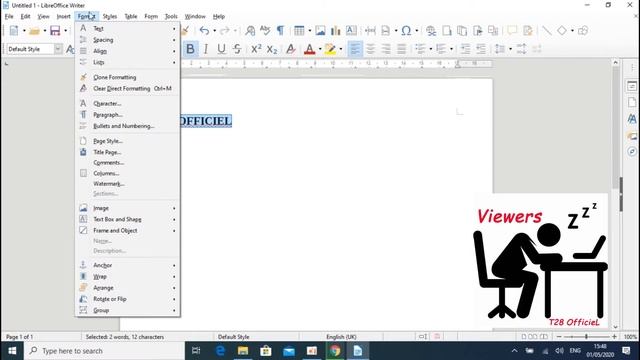
Task: Toggle Align Left button
Action: (x=355, y=49)
